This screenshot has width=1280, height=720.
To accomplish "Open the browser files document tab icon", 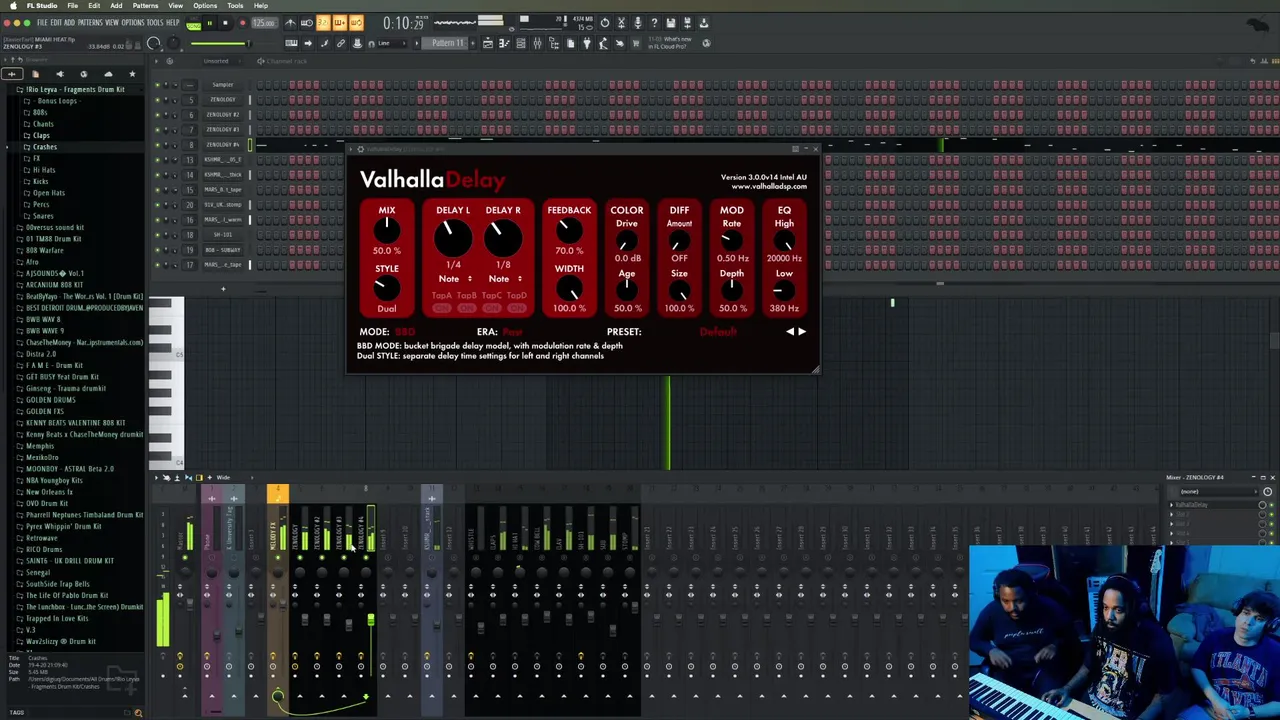I will click(x=36, y=74).
